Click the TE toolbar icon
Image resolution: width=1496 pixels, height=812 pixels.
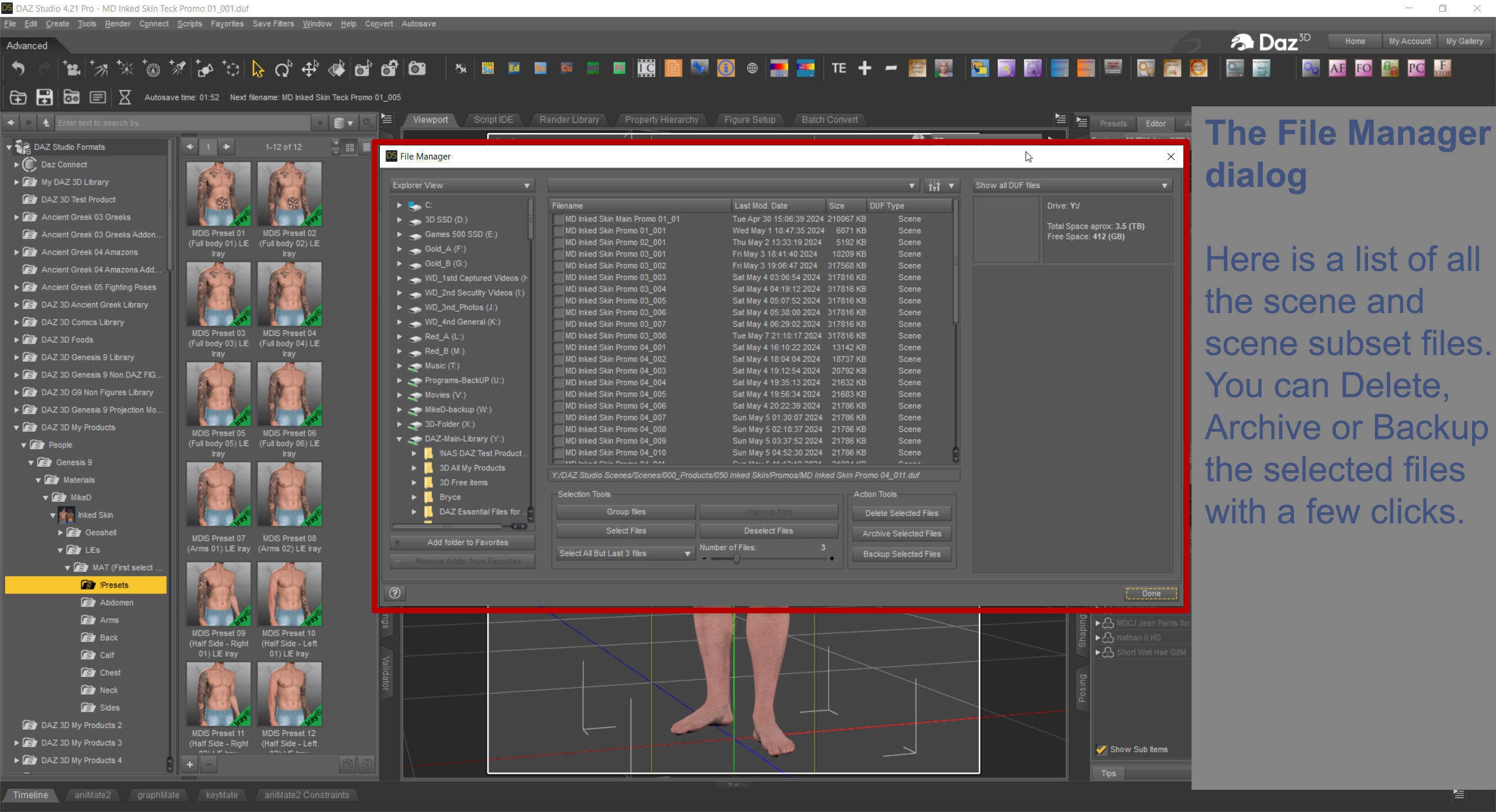tap(839, 68)
